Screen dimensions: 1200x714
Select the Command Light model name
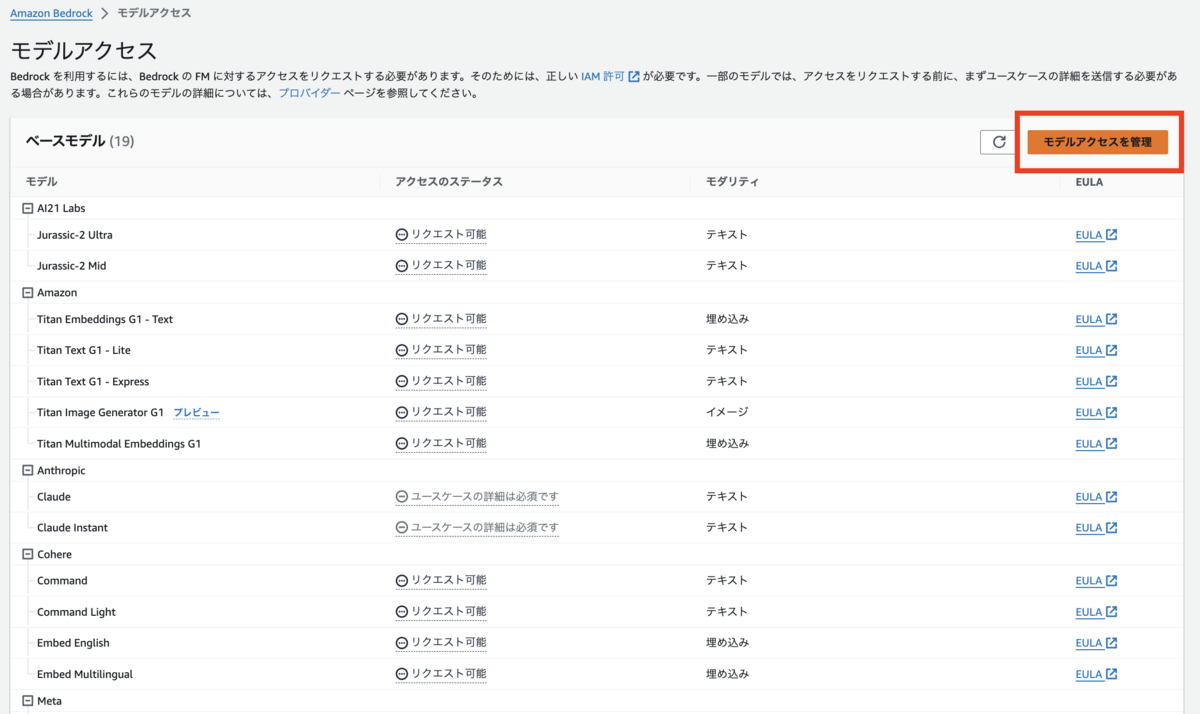76,612
